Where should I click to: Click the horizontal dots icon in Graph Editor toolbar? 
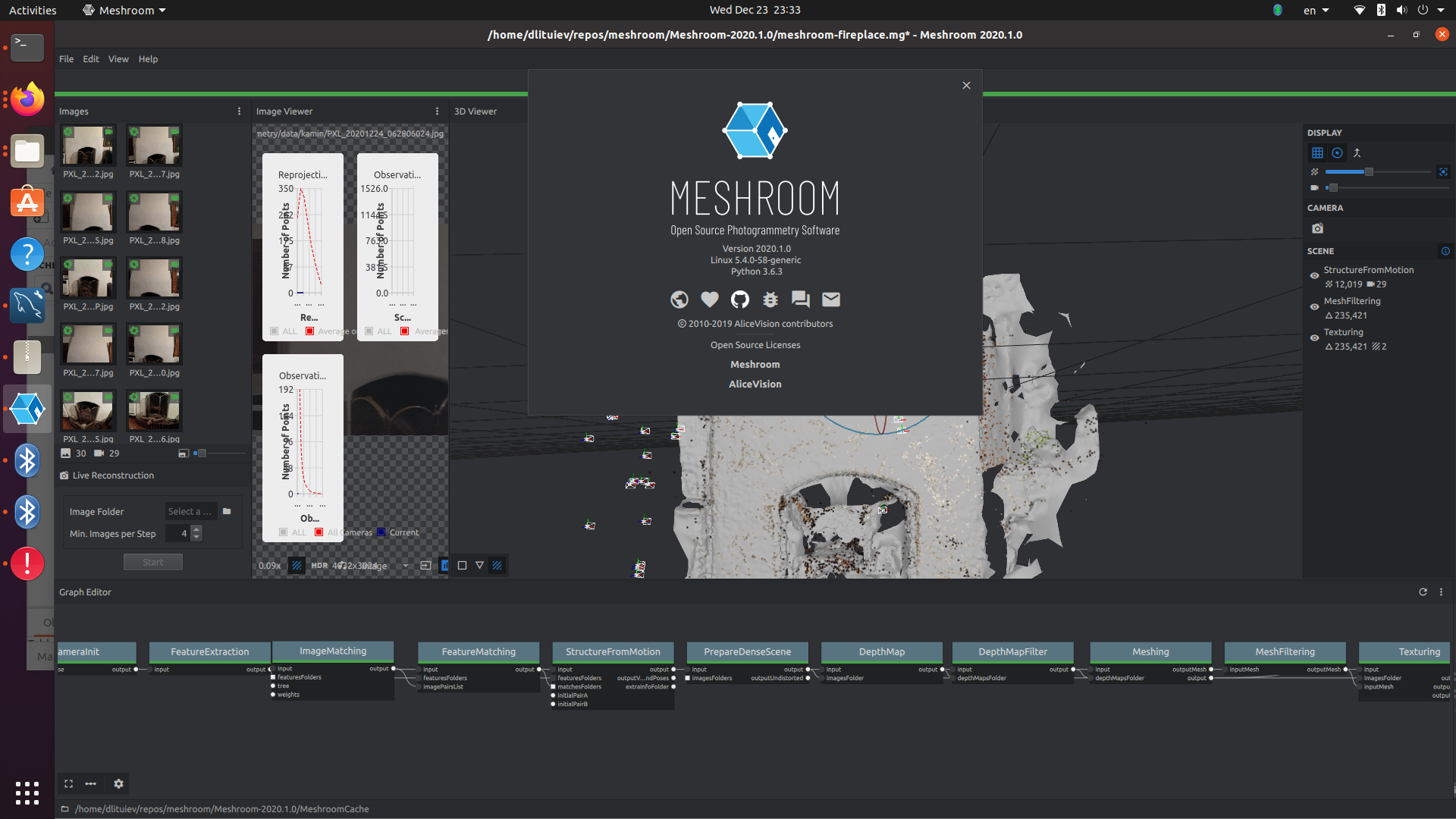[x=91, y=784]
